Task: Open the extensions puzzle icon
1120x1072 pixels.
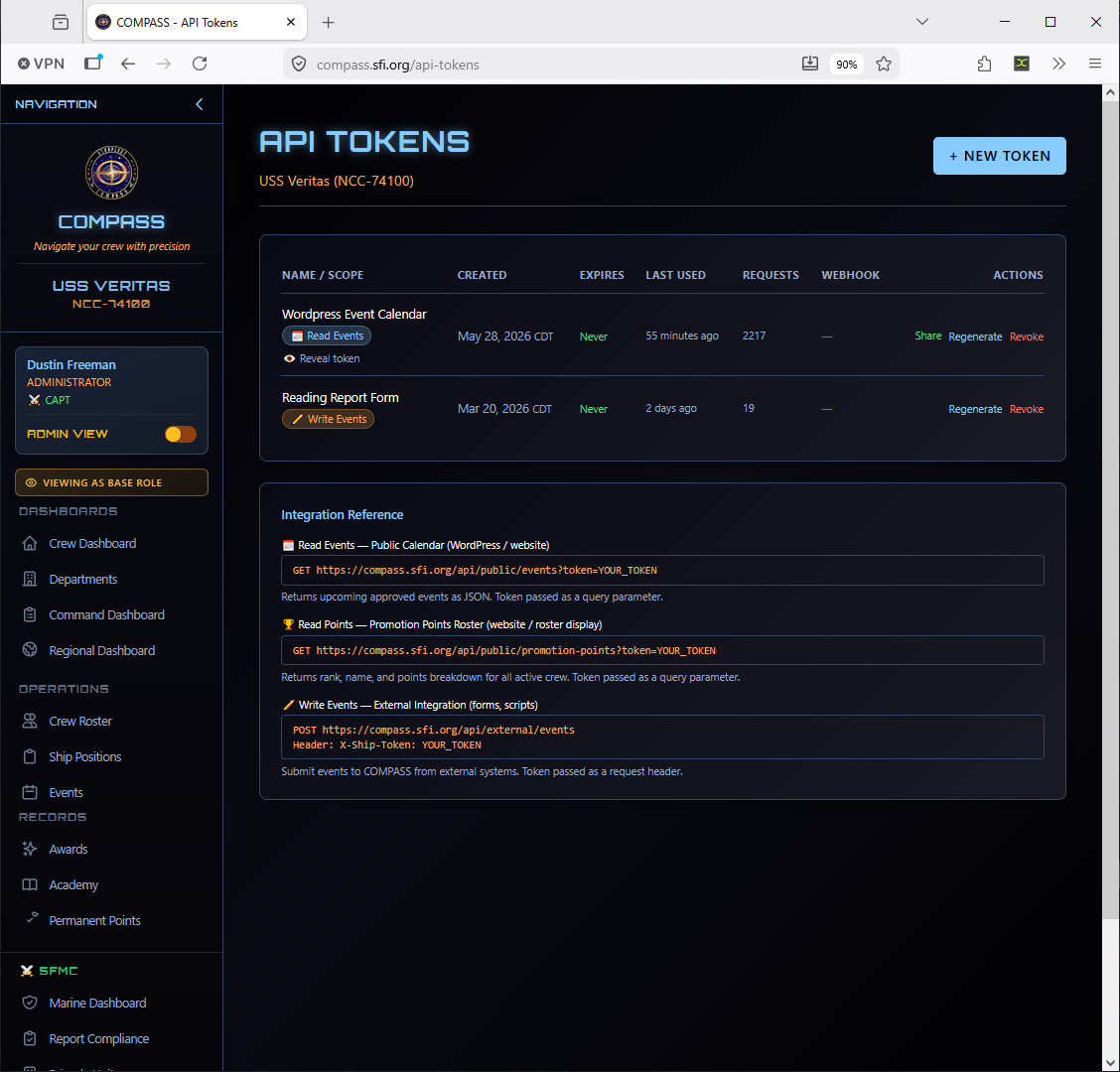Action: (x=984, y=64)
